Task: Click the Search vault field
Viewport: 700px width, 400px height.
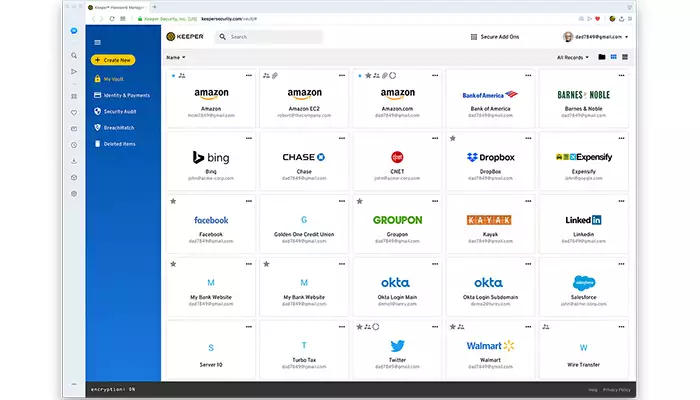Action: [269, 37]
